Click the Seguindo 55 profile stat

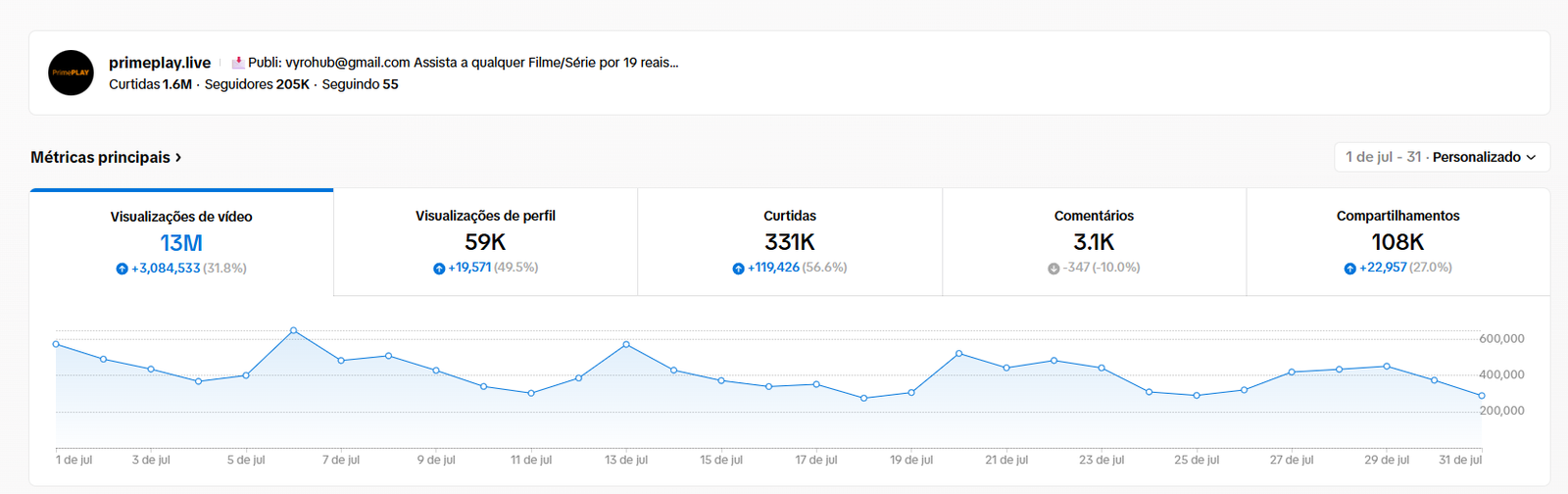click(x=360, y=84)
